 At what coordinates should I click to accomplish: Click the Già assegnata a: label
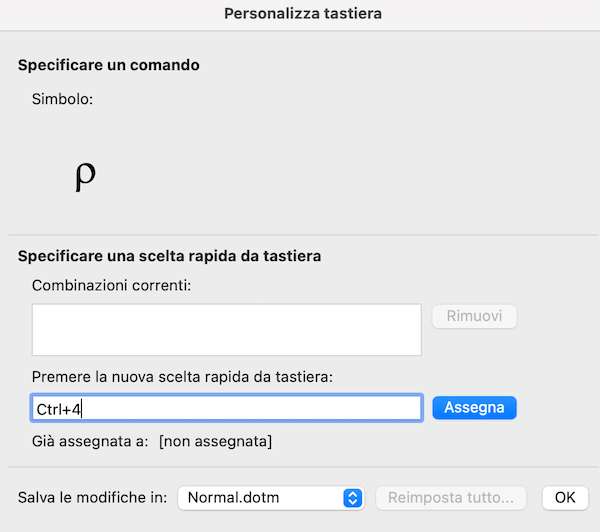90,441
